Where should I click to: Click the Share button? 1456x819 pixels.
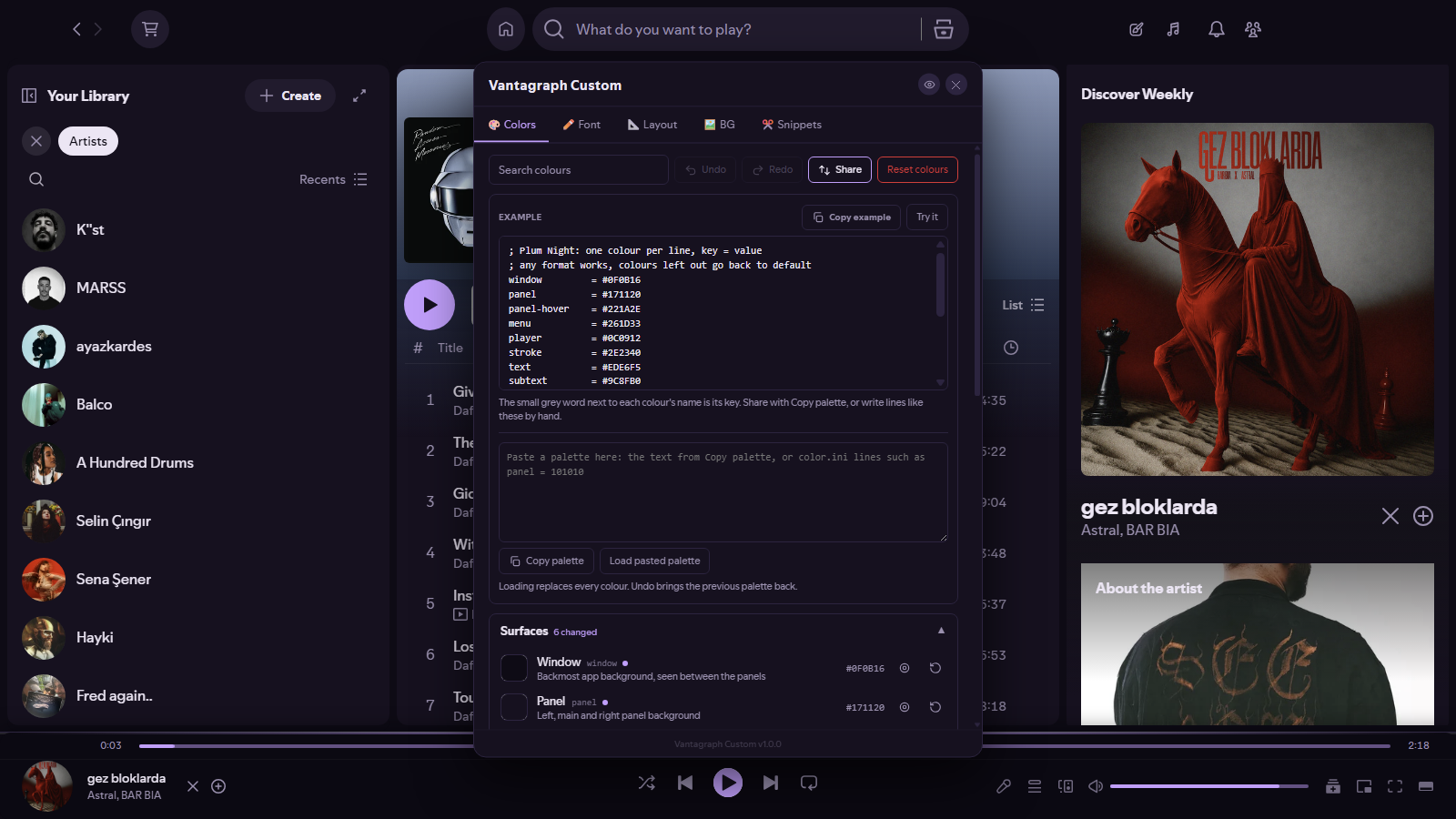point(840,169)
